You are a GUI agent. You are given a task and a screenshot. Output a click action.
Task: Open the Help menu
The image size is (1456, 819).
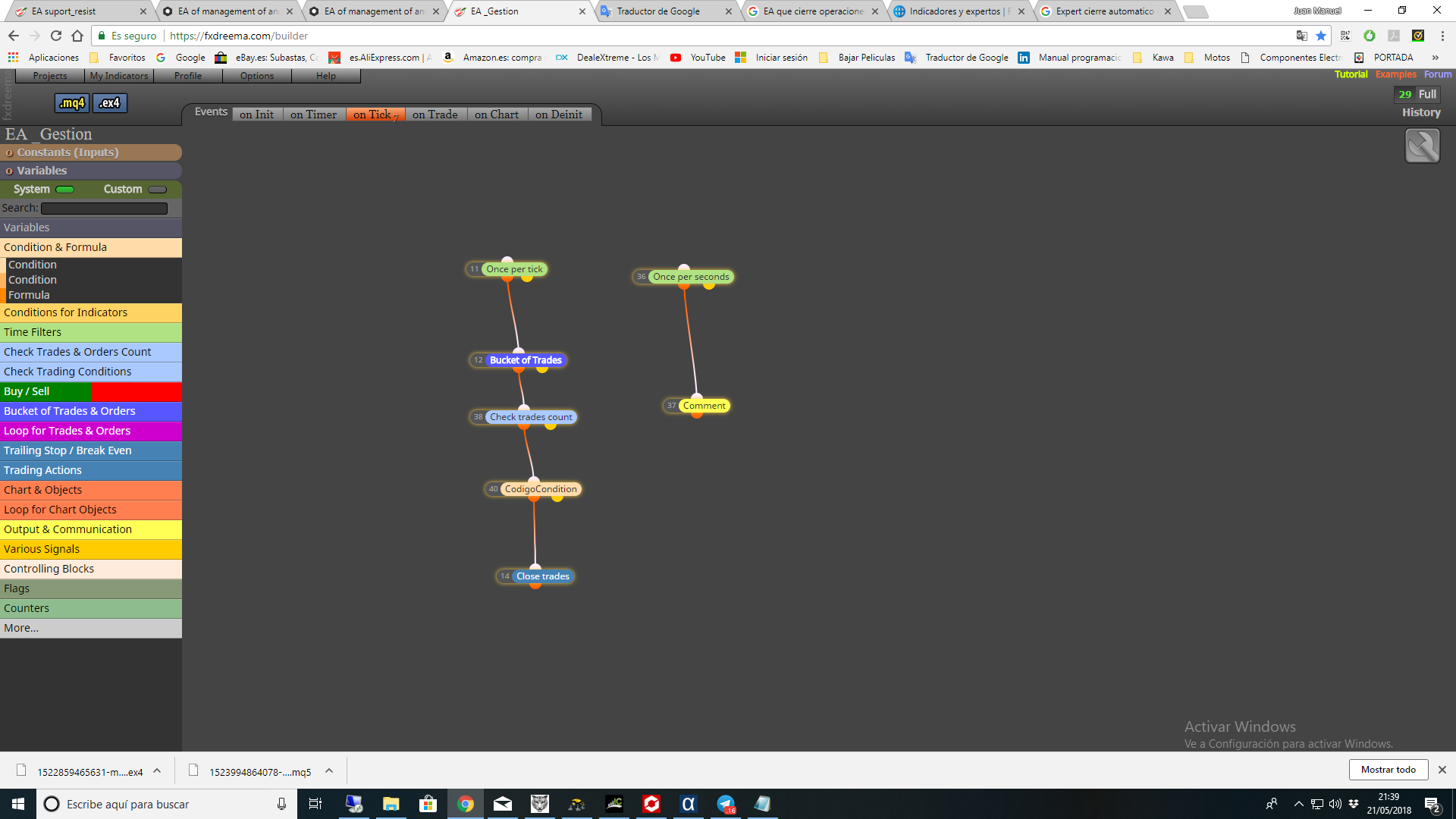tap(326, 76)
